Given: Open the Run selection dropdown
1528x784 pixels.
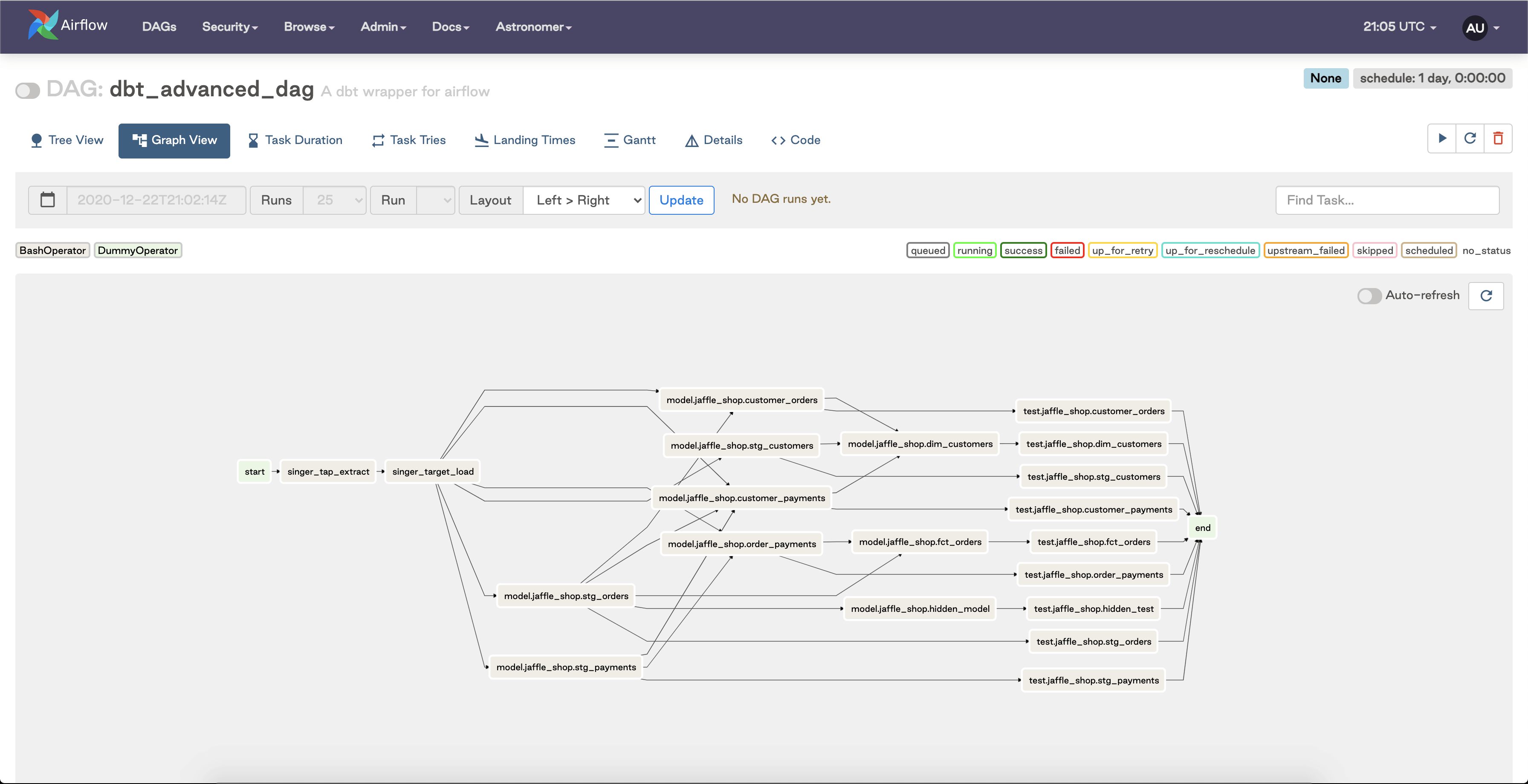Looking at the screenshot, I should pyautogui.click(x=436, y=200).
